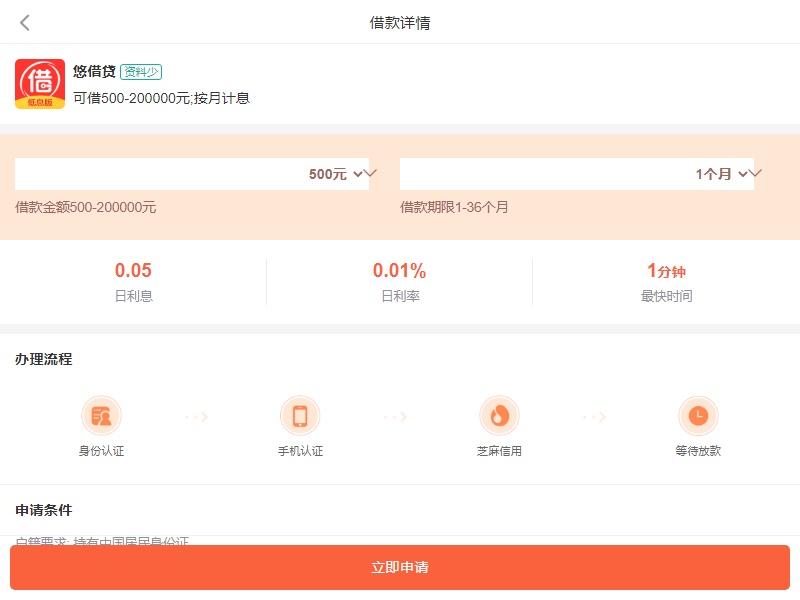Select the 0.01% daily rate value
This screenshot has height=600, width=800.
[x=400, y=270]
